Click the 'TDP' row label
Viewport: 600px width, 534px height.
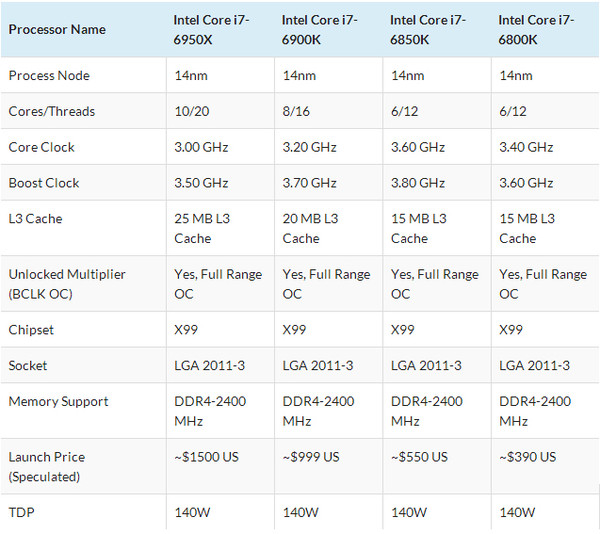tap(21, 512)
